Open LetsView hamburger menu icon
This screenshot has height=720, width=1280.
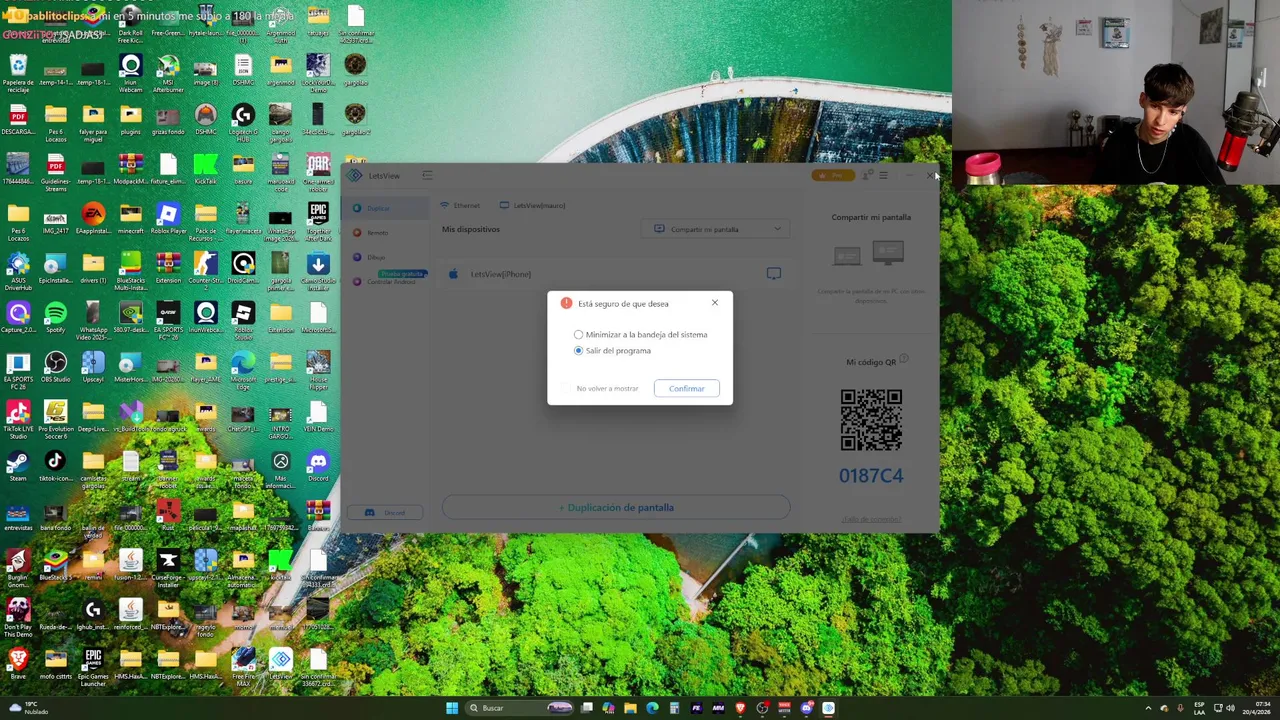[884, 176]
